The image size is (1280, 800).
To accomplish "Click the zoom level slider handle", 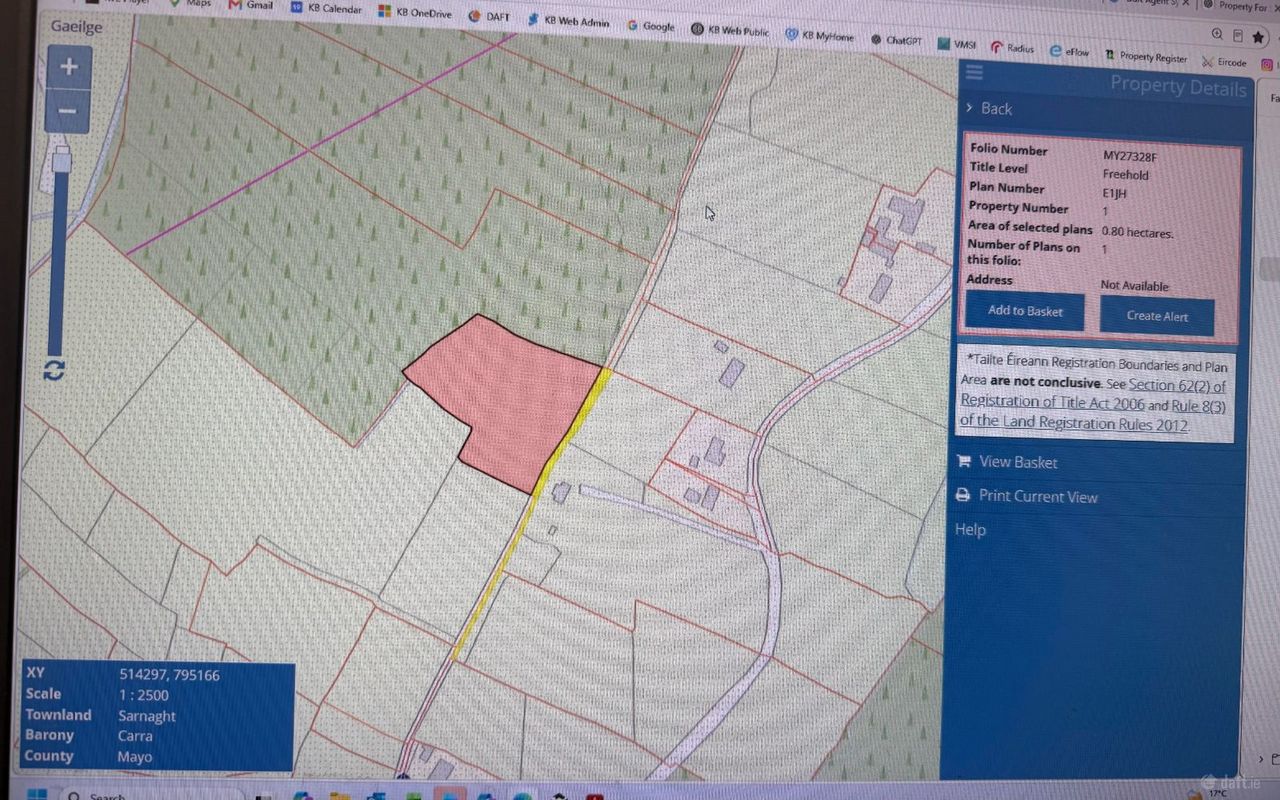I will click(62, 159).
